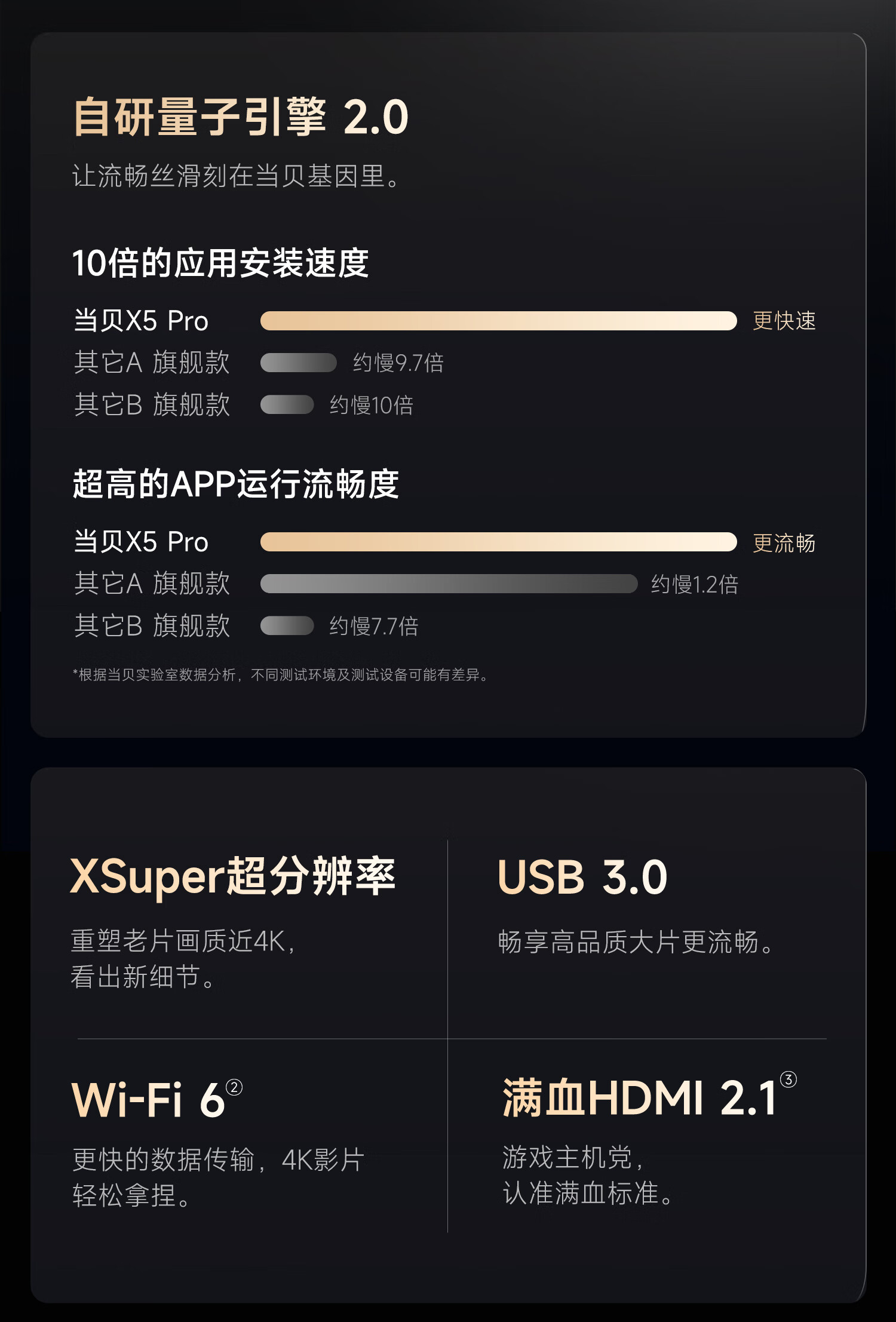Click the 当贝X5 Pro install speed bar

click(x=499, y=321)
